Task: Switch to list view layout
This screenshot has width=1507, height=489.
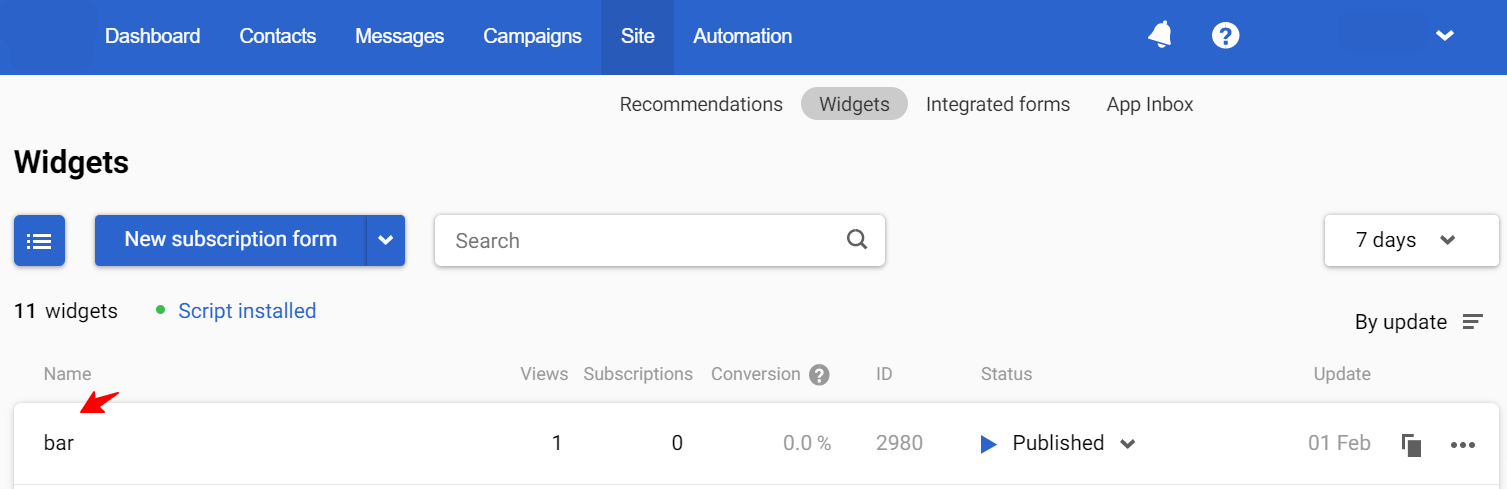Action: coord(39,241)
